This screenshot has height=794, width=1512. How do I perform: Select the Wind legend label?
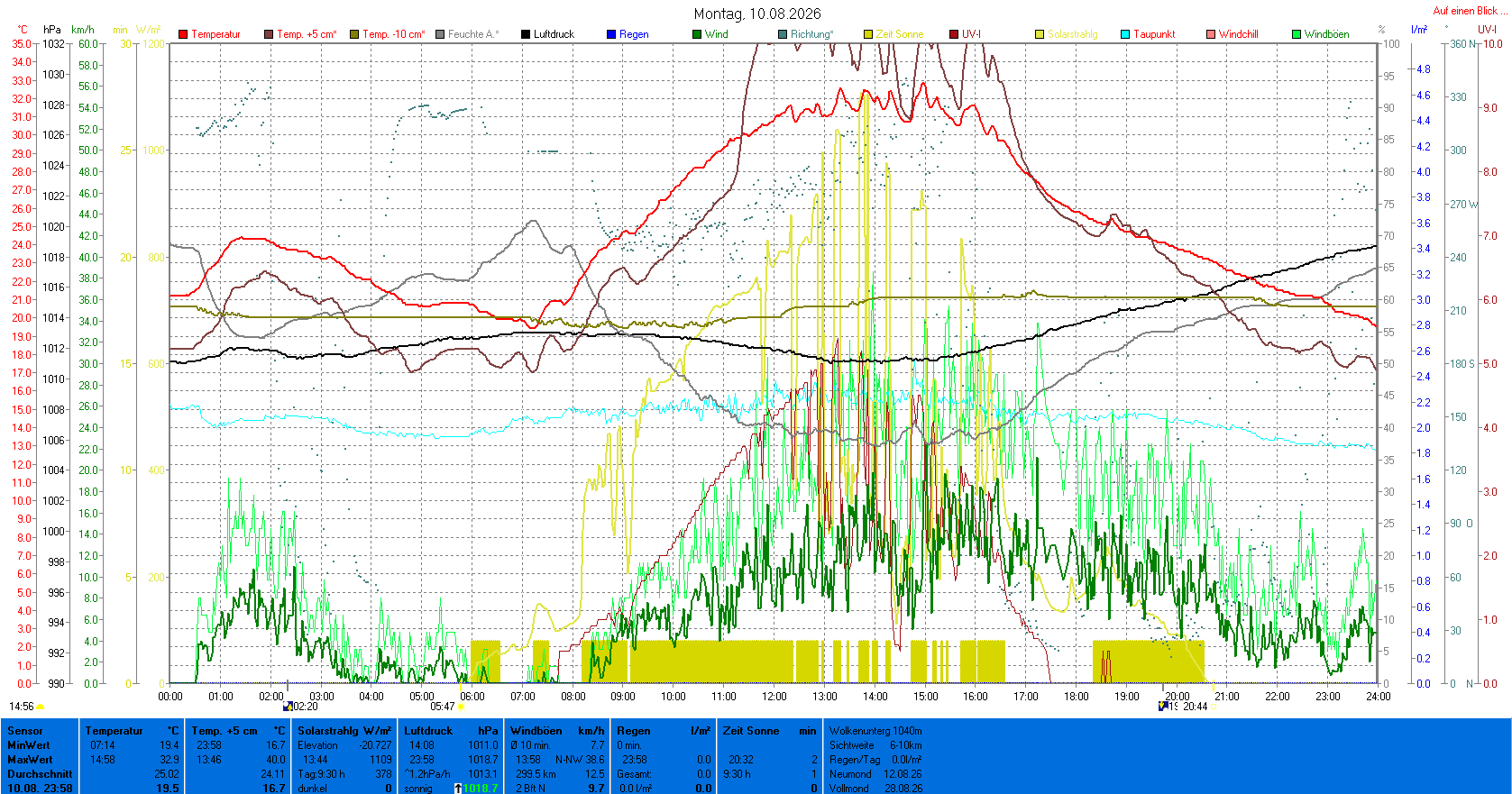pos(717,34)
